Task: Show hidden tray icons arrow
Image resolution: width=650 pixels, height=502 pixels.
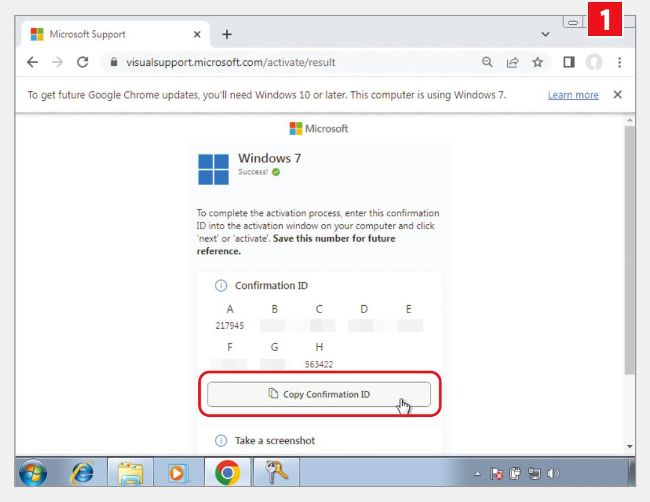Action: [x=477, y=474]
